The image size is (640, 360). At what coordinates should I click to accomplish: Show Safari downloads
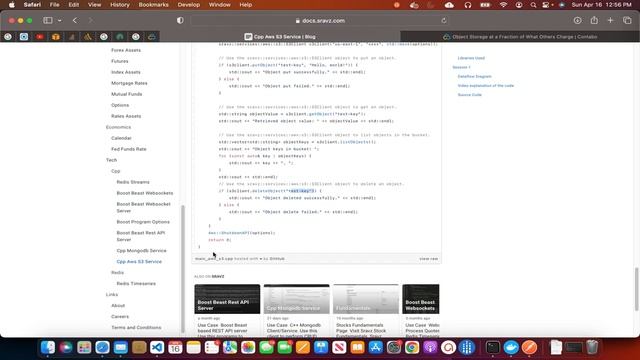click(577, 20)
